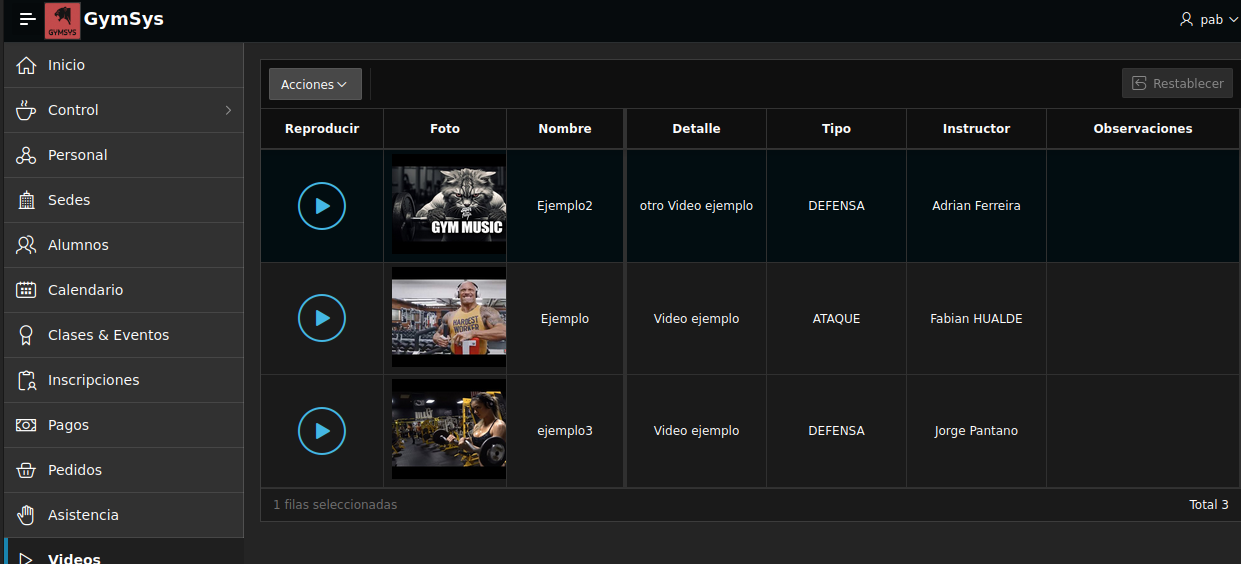Click the ATAQUE type cell

click(x=836, y=318)
